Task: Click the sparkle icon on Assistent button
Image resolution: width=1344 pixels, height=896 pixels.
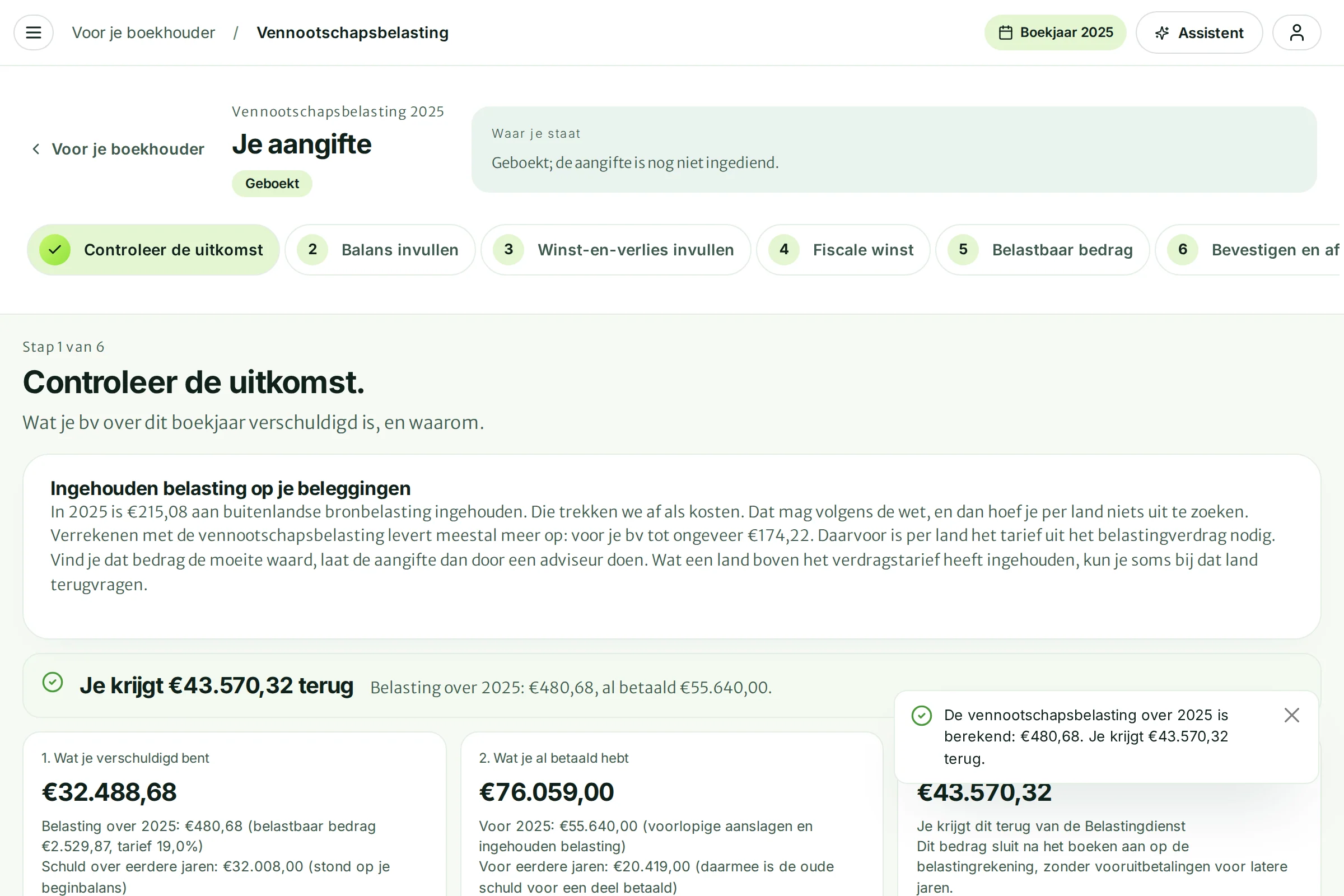Action: (x=1161, y=33)
